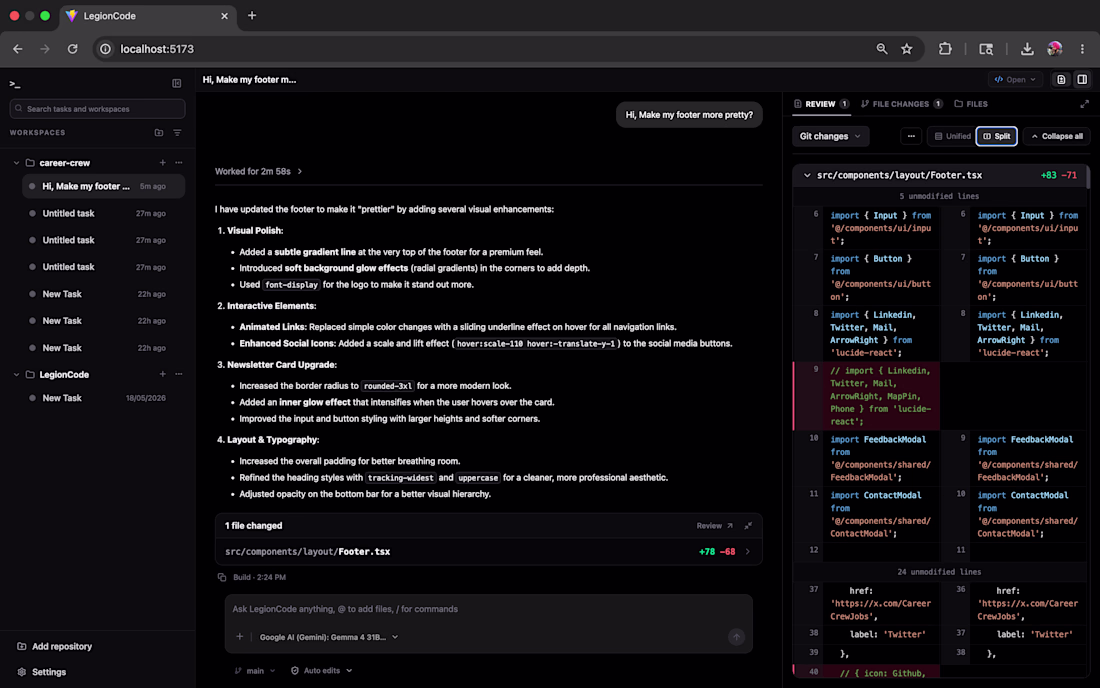
Task: Add a new task to LegionCode workspace
Action: (163, 375)
